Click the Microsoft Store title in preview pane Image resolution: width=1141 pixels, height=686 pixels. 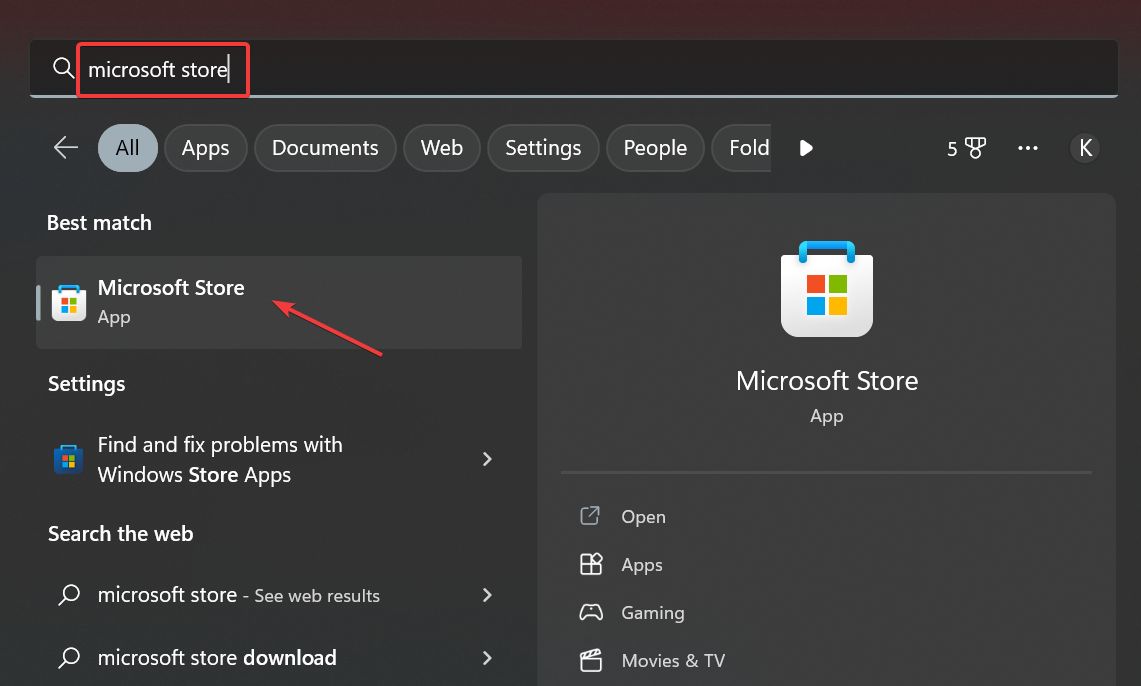click(827, 380)
